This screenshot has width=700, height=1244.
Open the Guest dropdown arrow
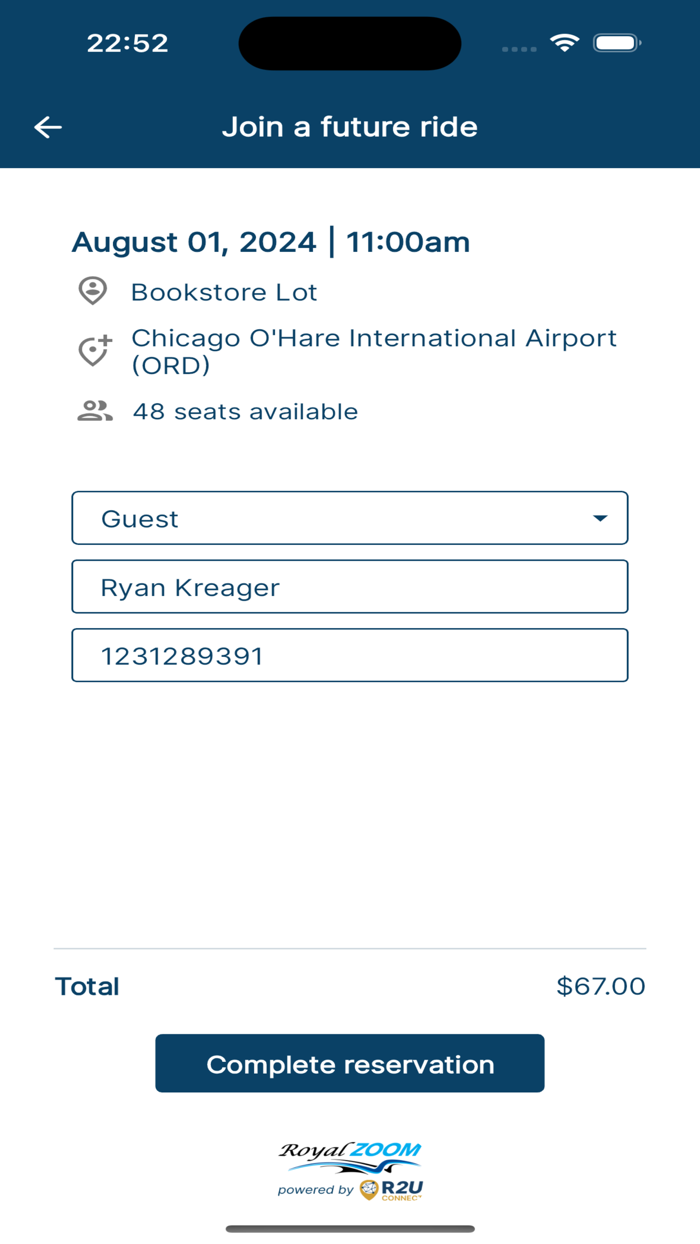pyautogui.click(x=600, y=518)
